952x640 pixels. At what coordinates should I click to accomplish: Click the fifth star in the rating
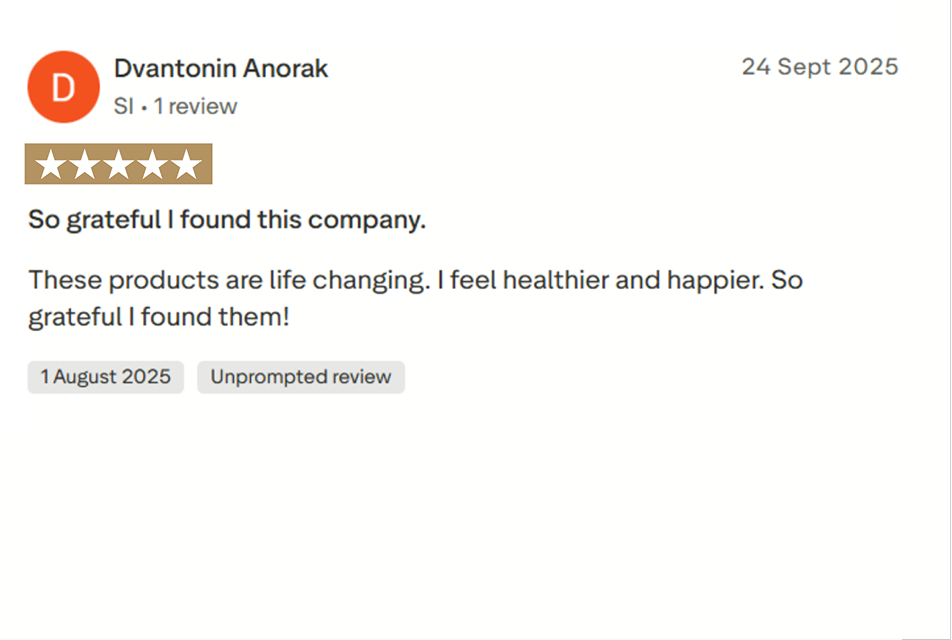[186, 165]
